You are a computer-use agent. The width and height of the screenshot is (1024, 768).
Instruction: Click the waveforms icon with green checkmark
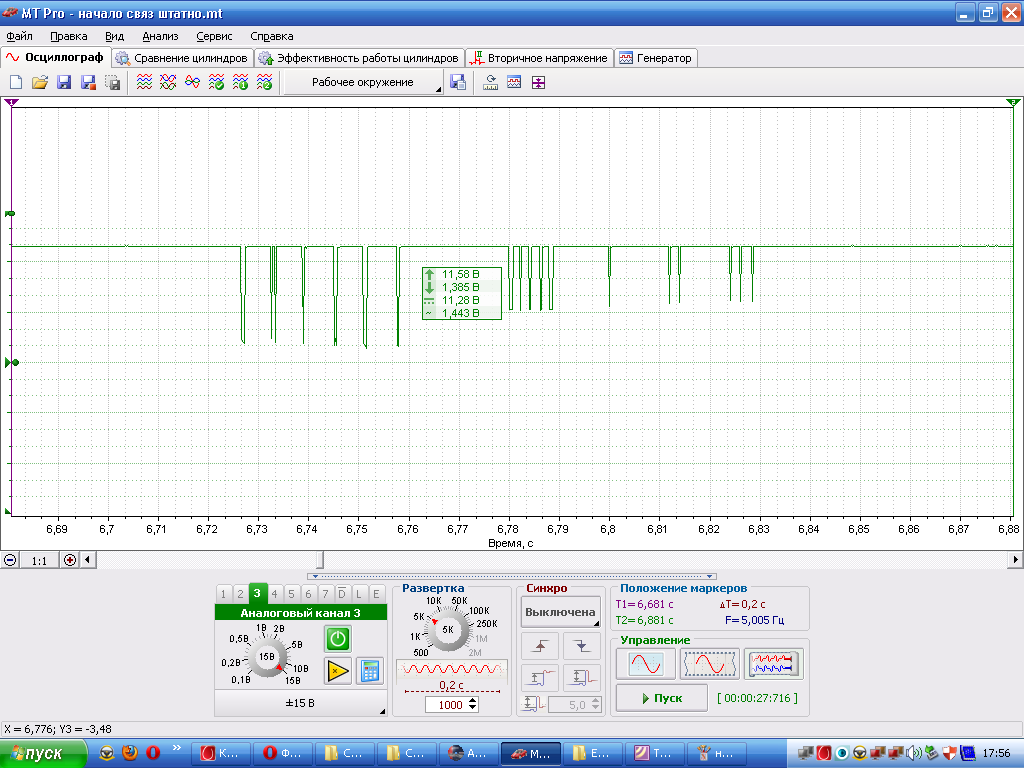216,82
